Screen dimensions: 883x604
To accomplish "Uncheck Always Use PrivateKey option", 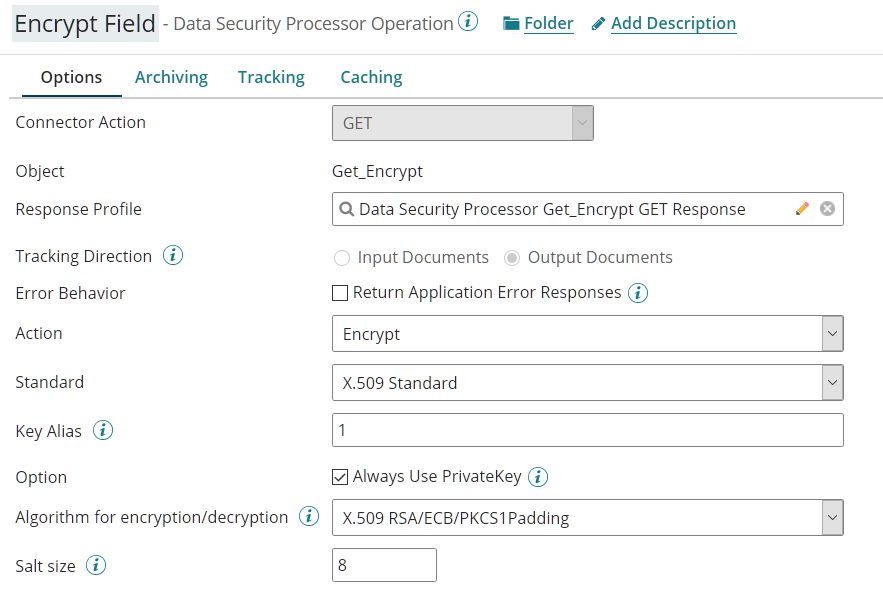I will [340, 477].
